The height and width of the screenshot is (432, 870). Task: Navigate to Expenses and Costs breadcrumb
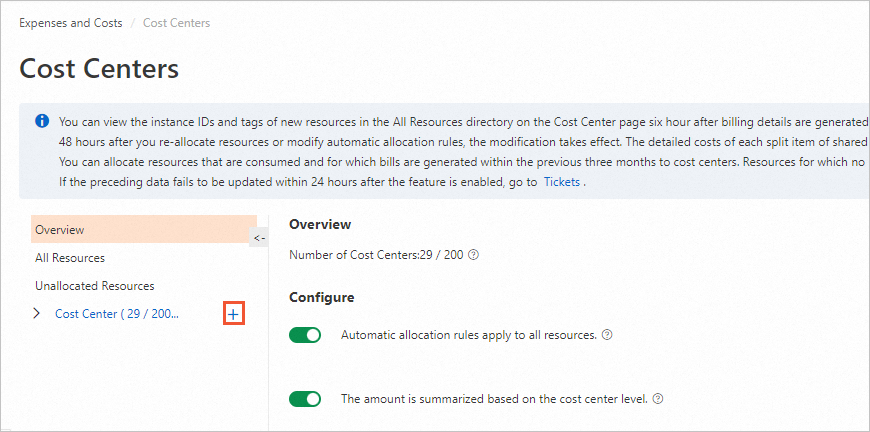pos(71,23)
